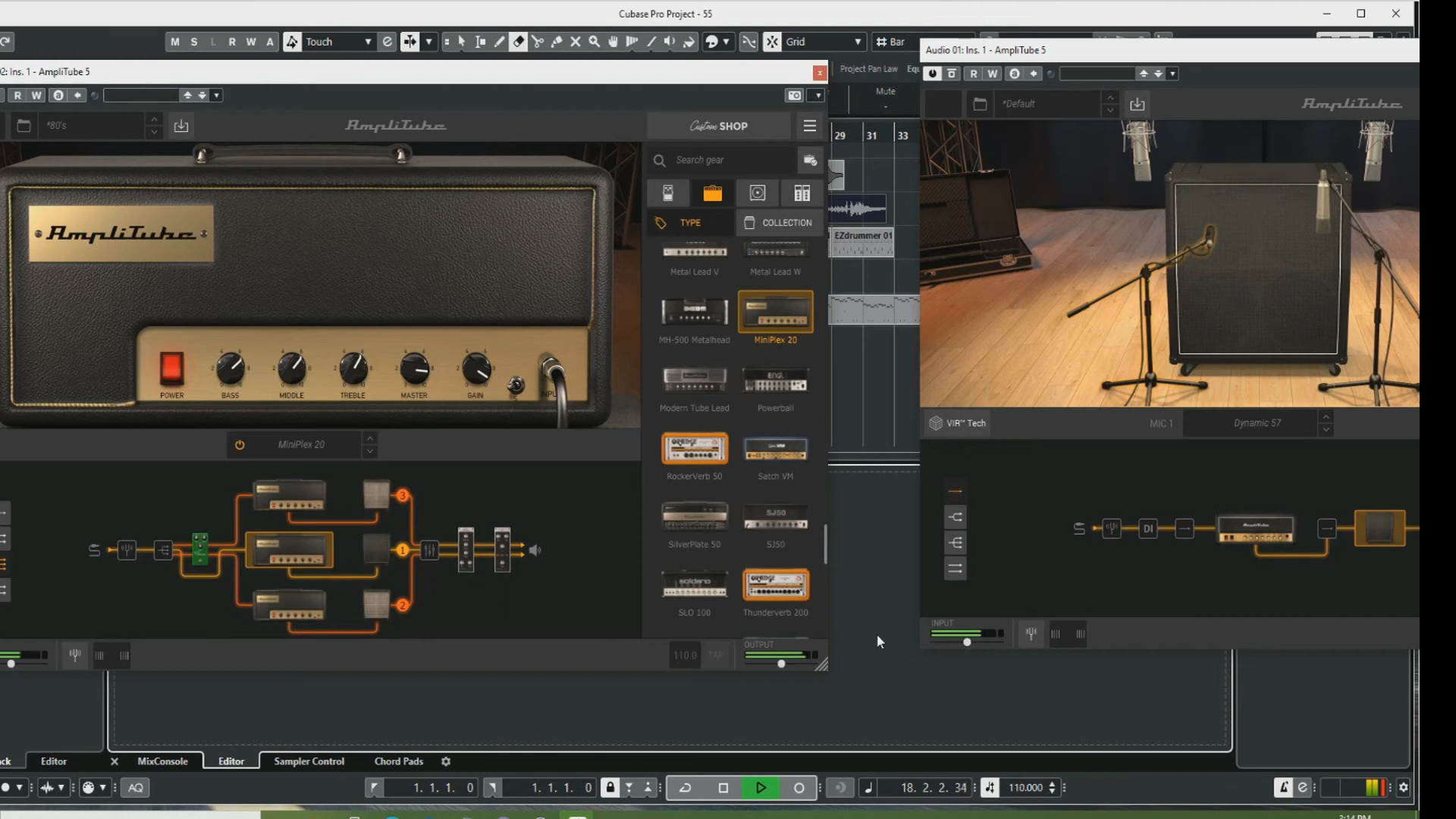Toggle MiniPlex 20 bypass power button
Viewport: 1456px width, 819px height.
point(240,445)
